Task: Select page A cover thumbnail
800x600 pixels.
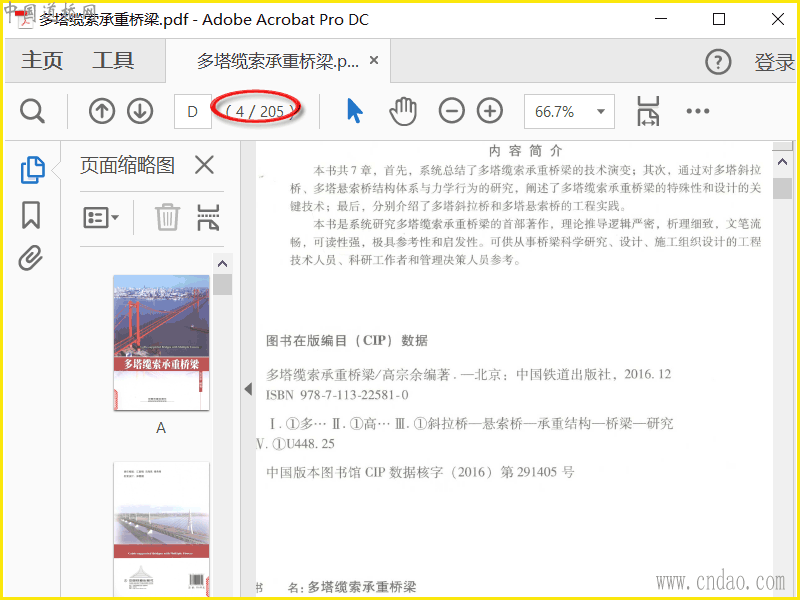Action: click(x=161, y=342)
